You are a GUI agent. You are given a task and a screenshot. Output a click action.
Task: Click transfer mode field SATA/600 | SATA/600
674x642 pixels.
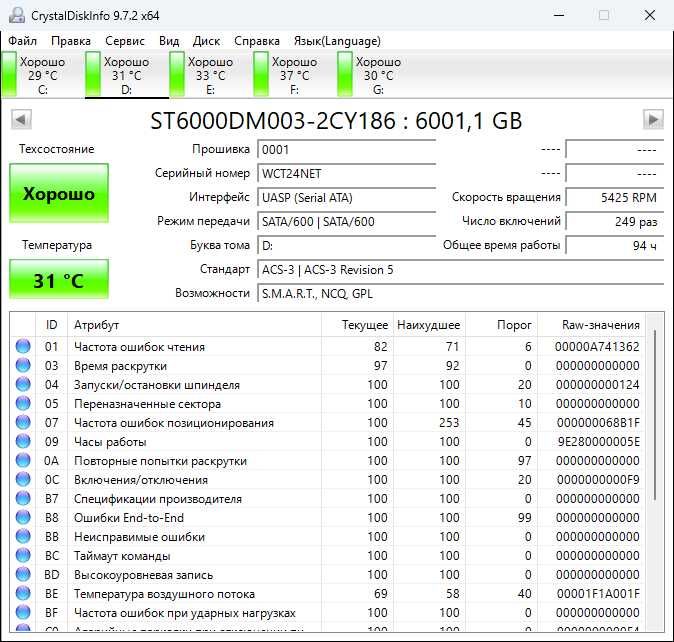(346, 222)
